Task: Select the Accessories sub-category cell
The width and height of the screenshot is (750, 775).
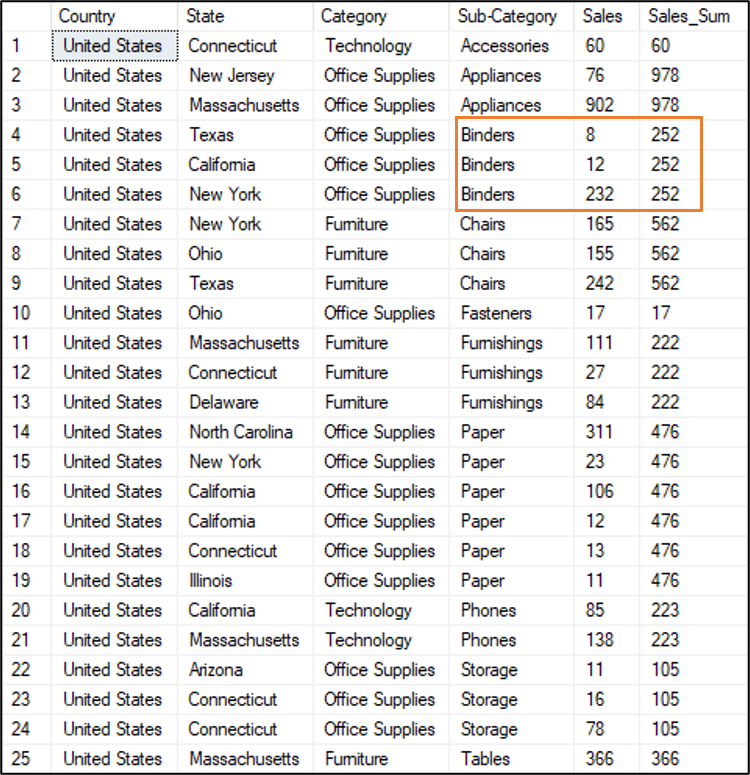Action: pos(505,46)
